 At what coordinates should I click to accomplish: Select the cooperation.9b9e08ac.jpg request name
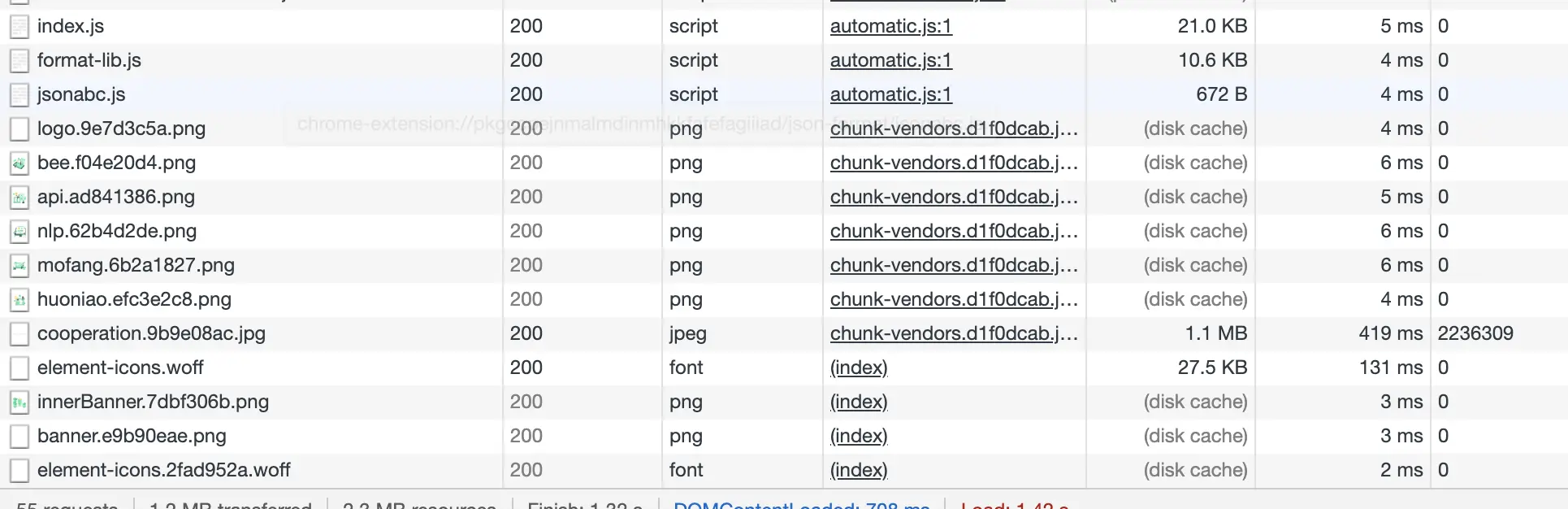151,333
